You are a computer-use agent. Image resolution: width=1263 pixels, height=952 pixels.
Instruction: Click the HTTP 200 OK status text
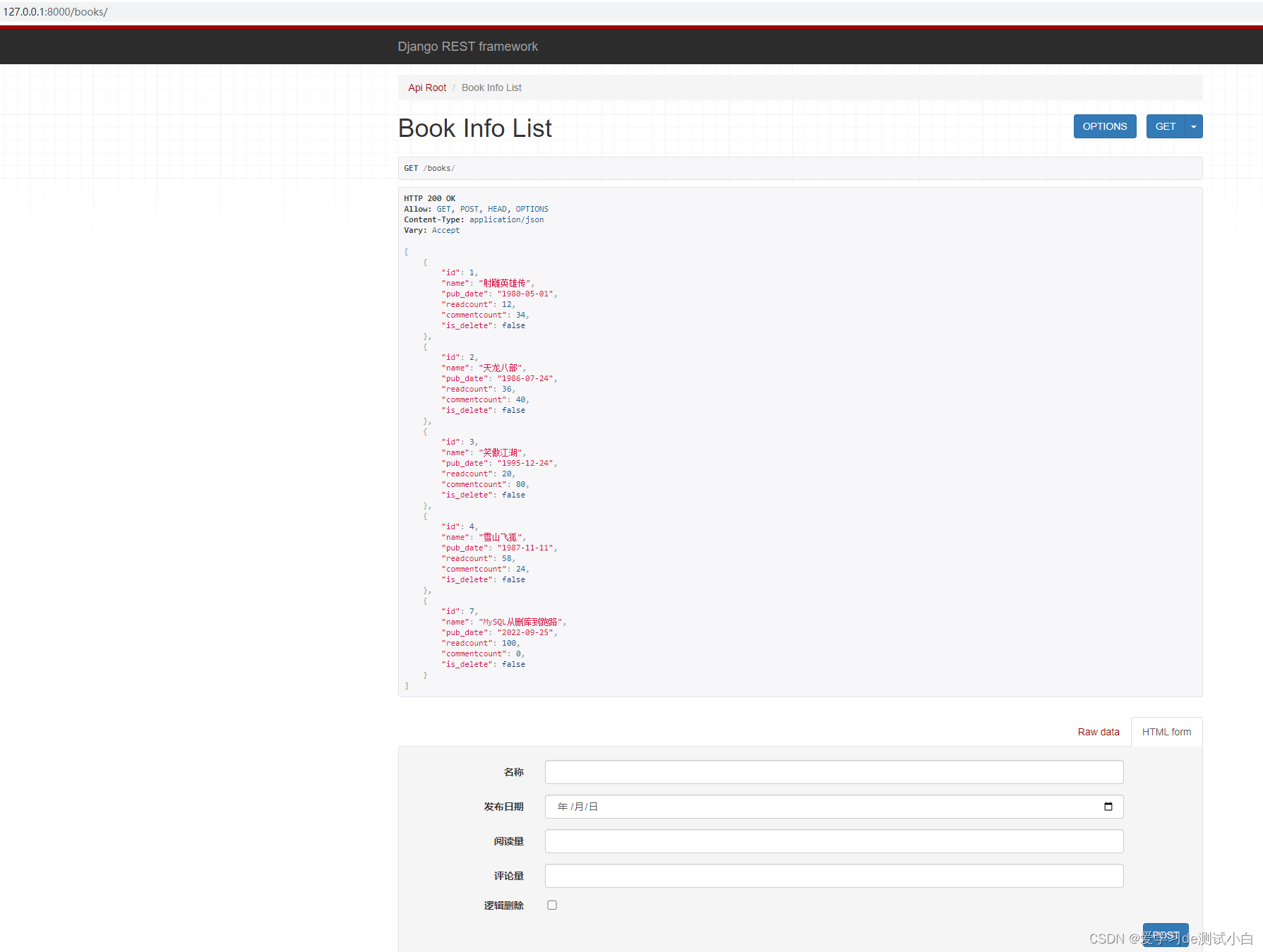pyautogui.click(x=429, y=198)
